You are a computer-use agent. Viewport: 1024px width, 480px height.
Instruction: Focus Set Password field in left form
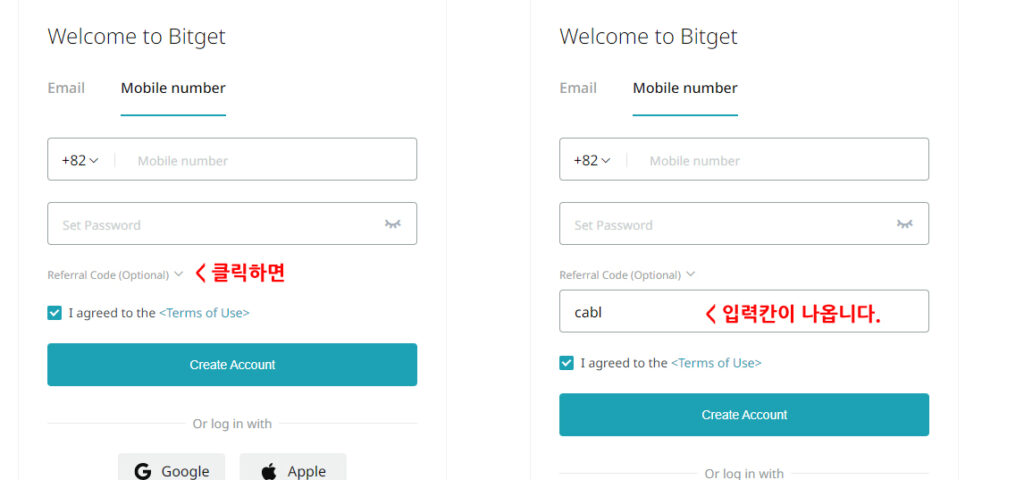[x=232, y=224]
